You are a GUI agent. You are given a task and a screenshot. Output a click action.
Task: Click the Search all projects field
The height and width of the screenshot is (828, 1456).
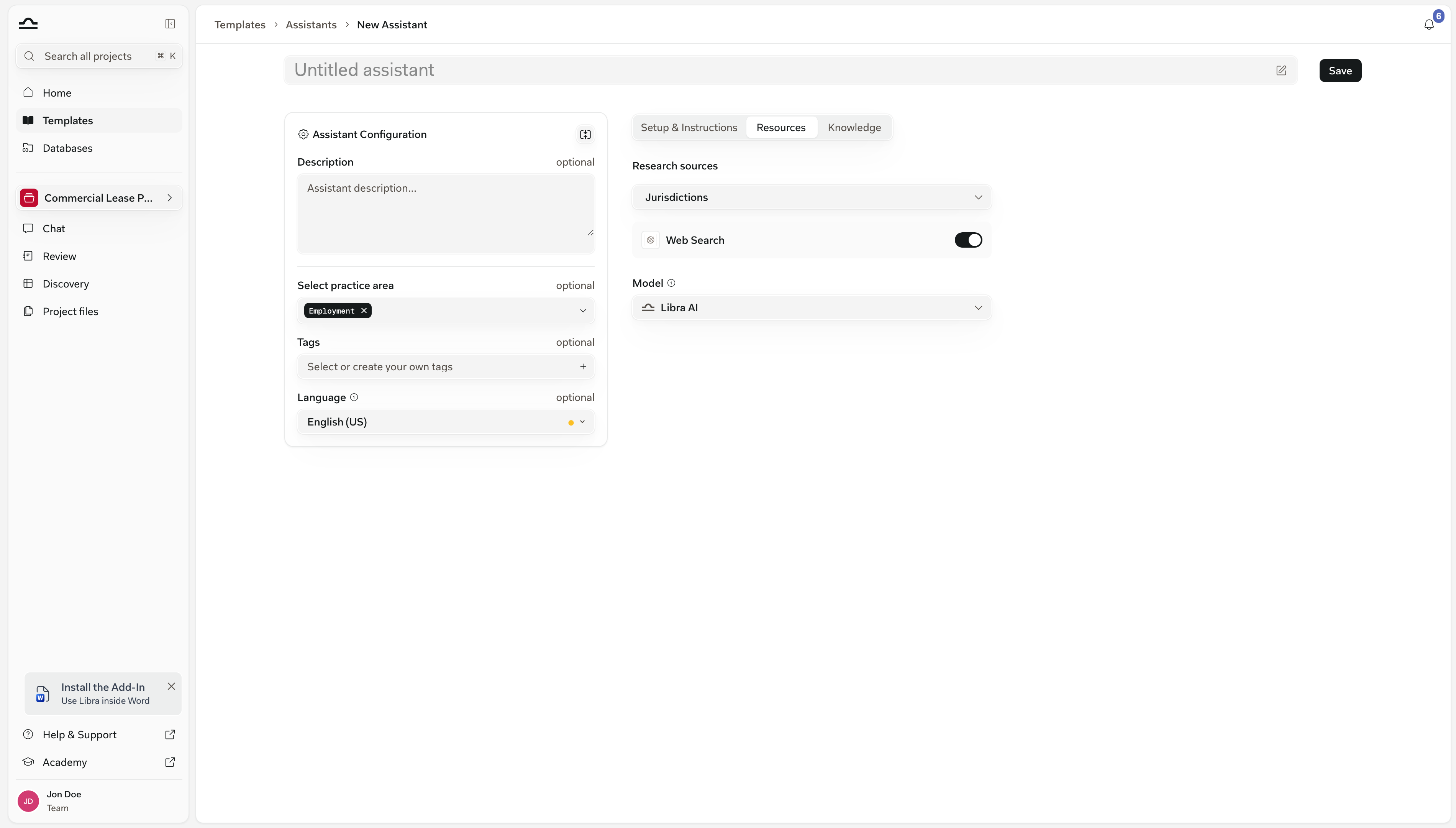point(99,56)
